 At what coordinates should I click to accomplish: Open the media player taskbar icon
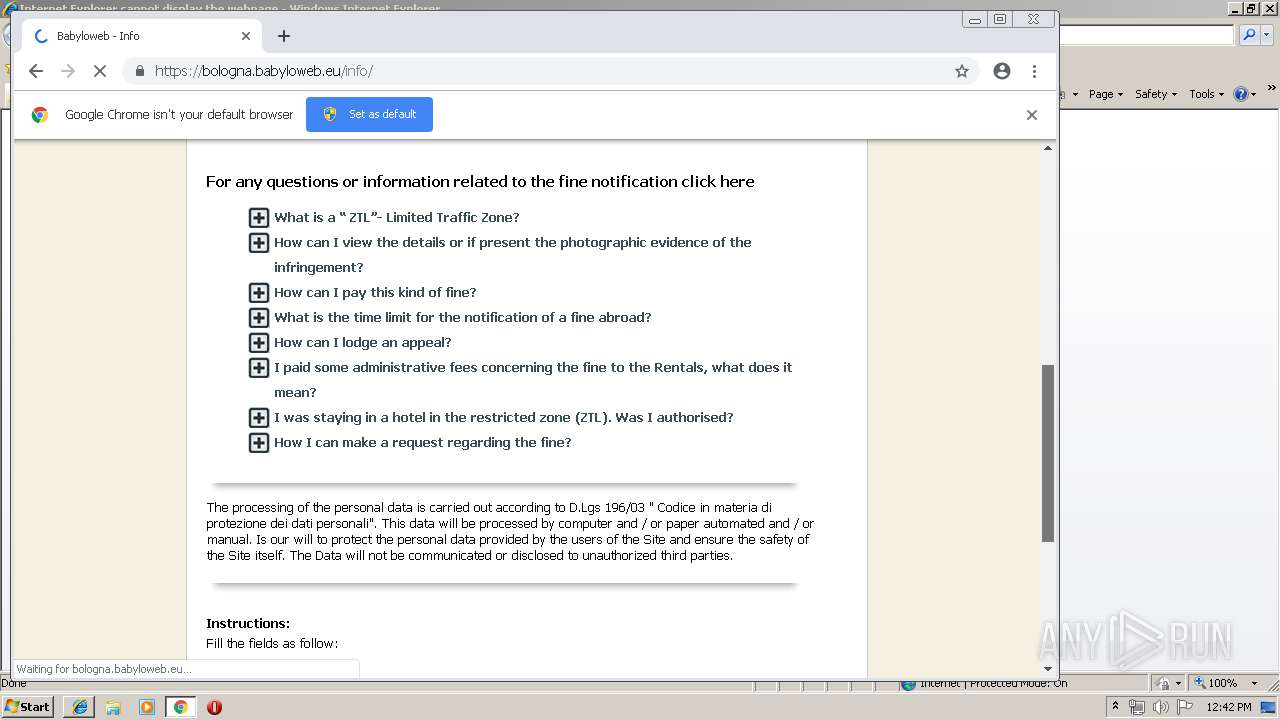tap(147, 707)
